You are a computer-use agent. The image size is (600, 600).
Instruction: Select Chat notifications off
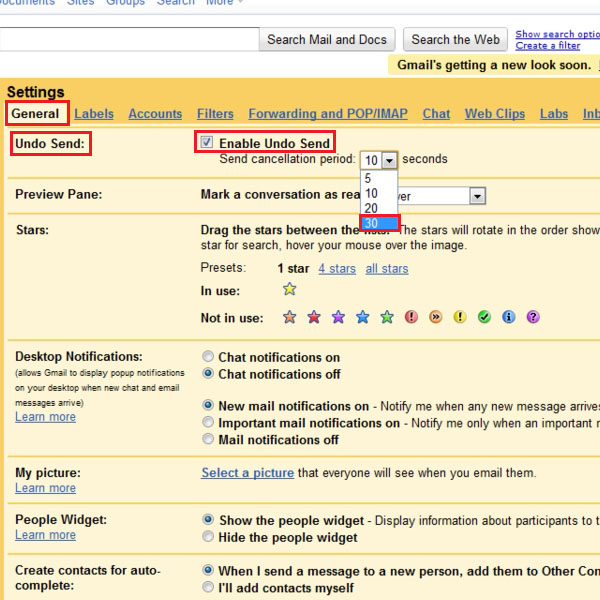point(208,373)
